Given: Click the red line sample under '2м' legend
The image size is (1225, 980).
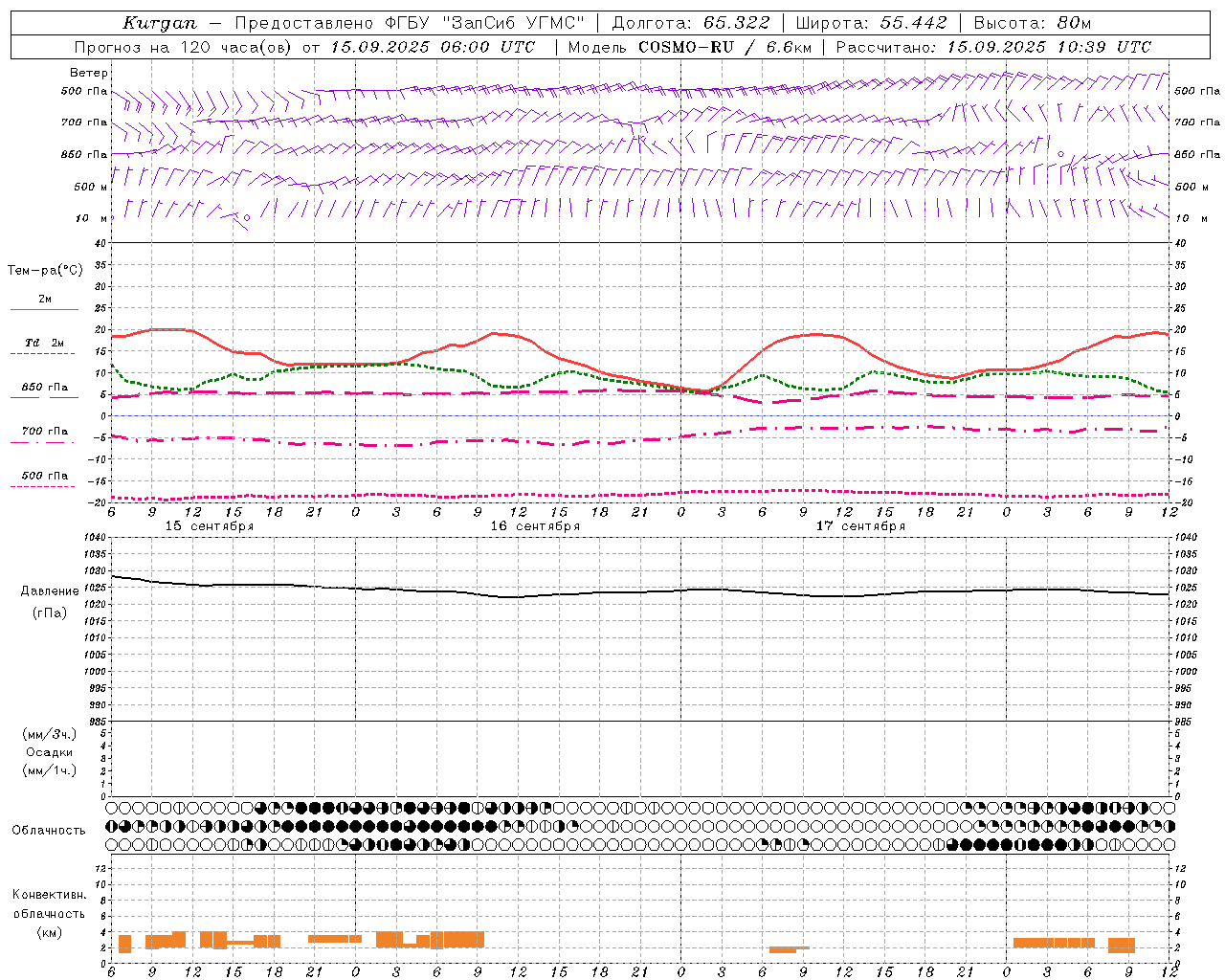Looking at the screenshot, I should click(x=44, y=310).
